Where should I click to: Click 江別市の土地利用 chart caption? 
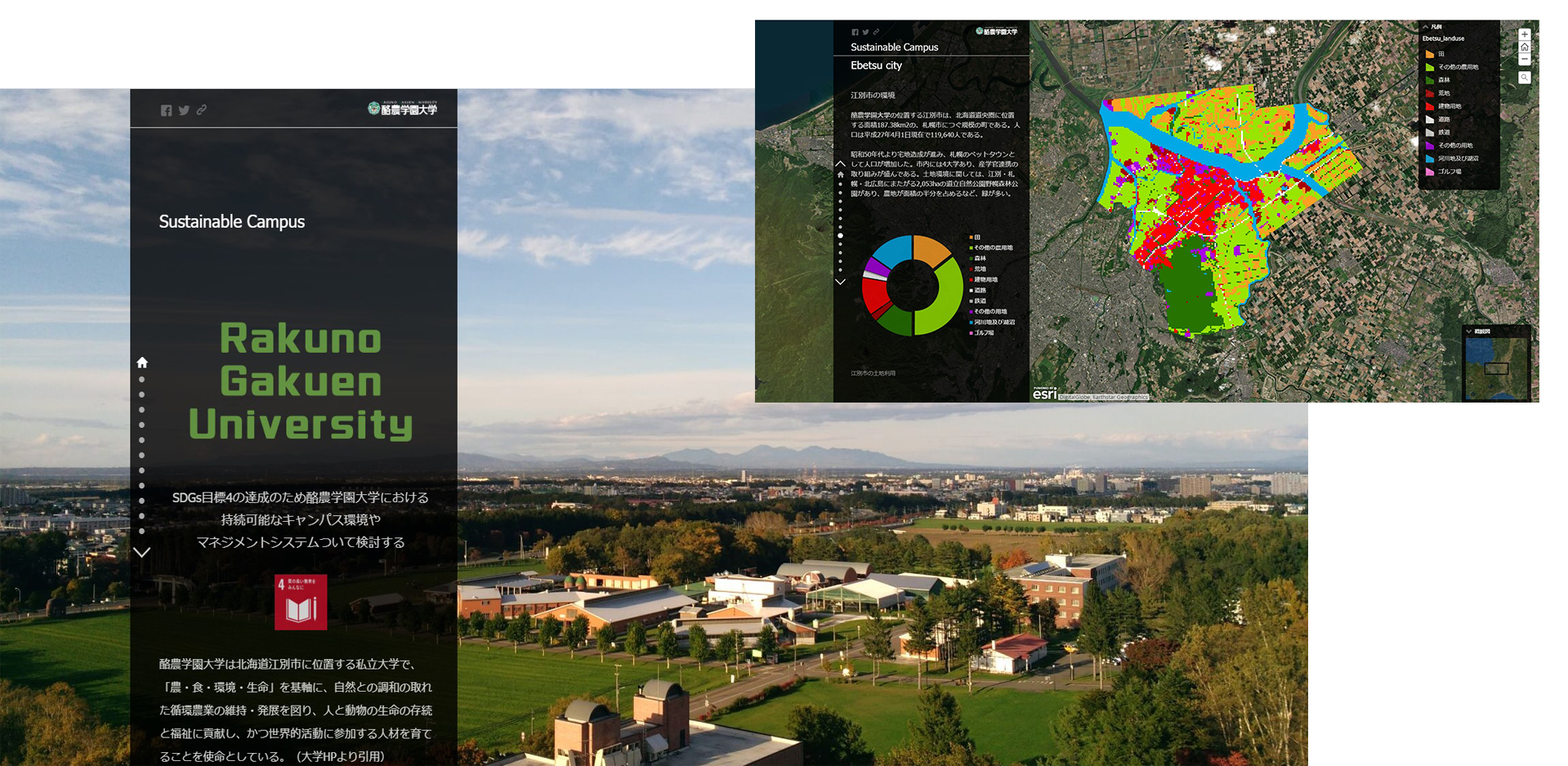[x=873, y=373]
